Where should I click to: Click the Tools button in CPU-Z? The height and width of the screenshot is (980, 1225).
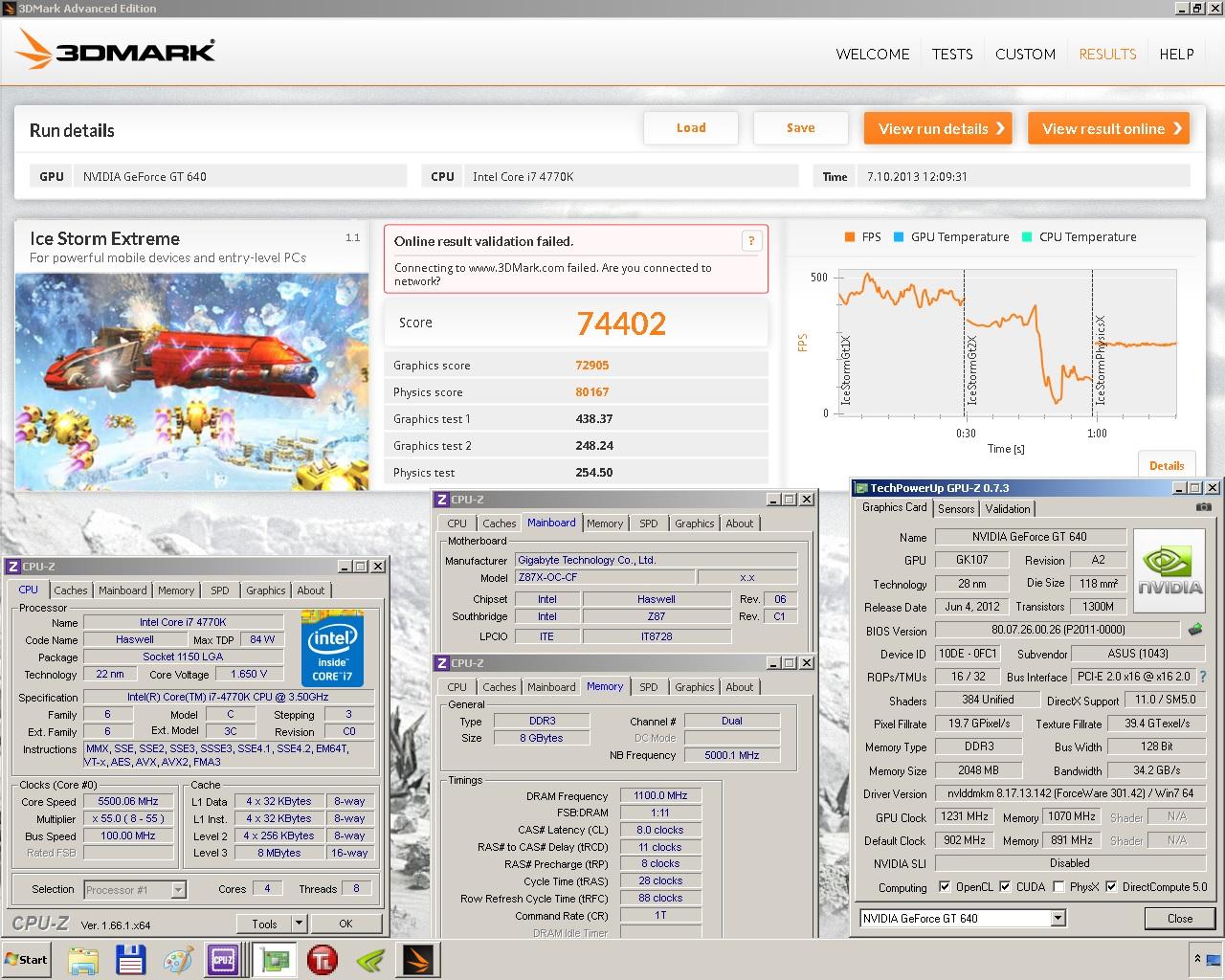tap(264, 924)
